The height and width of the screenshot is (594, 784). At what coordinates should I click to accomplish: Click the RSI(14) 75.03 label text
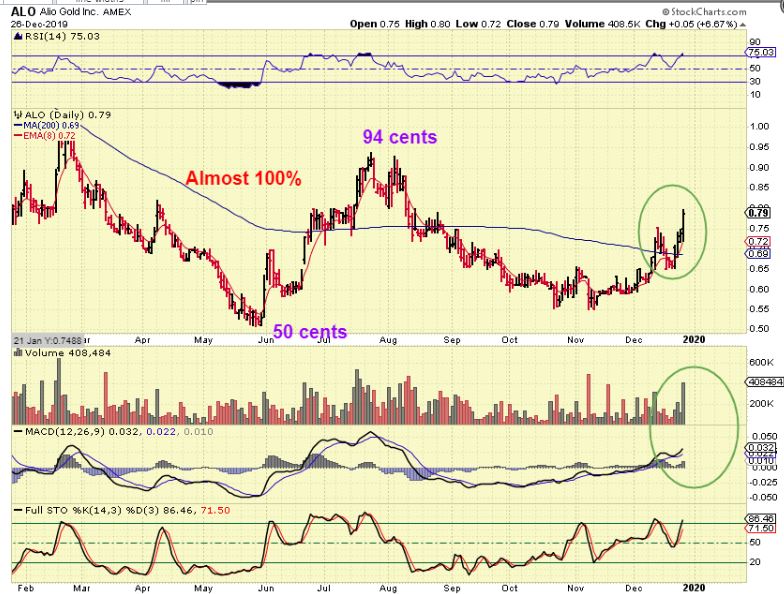(x=62, y=36)
